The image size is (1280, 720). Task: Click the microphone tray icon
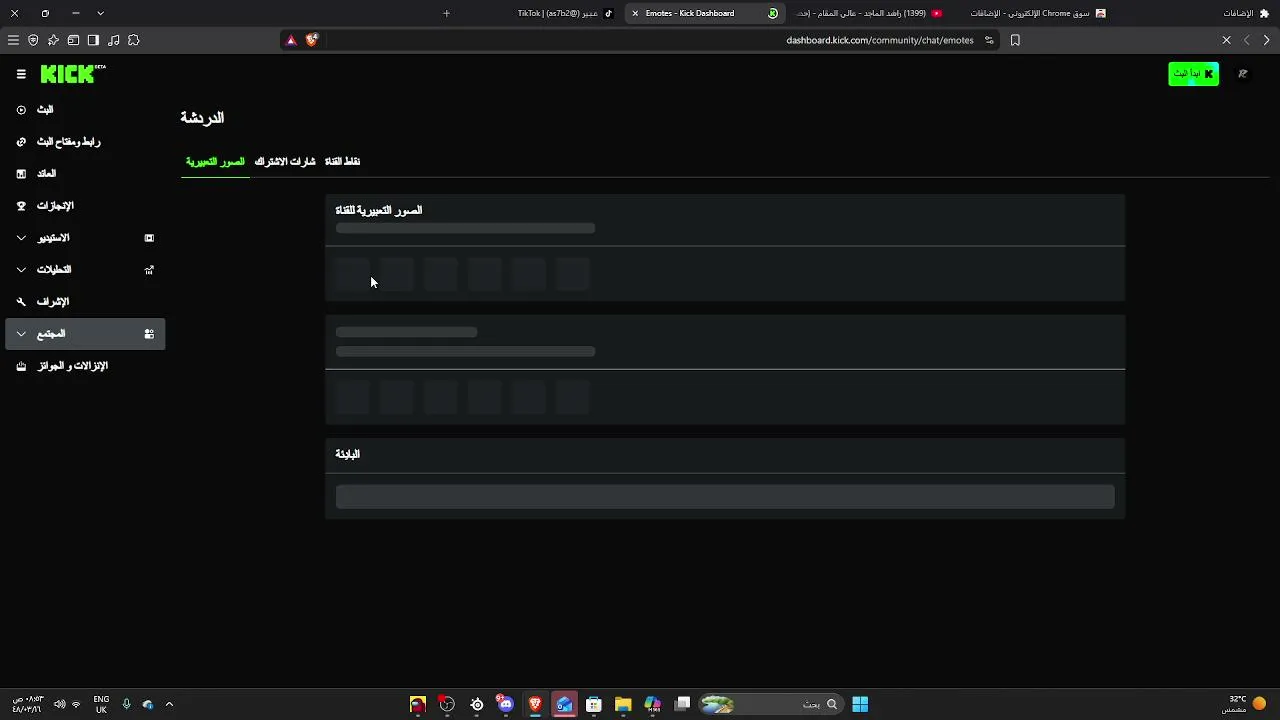(126, 705)
